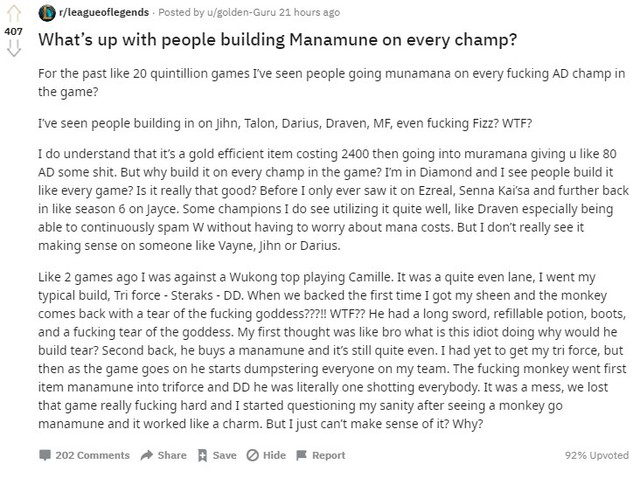Click the '92% Upvoted' label

click(597, 455)
